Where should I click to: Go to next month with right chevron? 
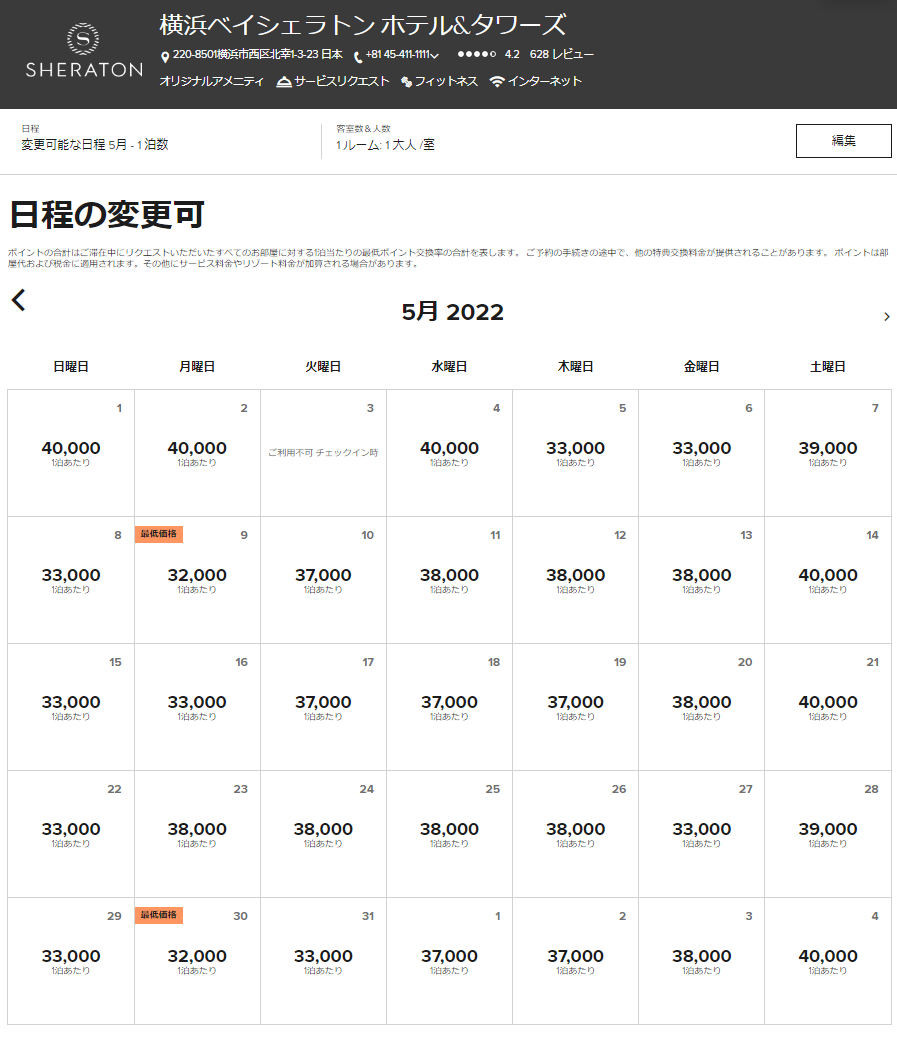tap(886, 317)
